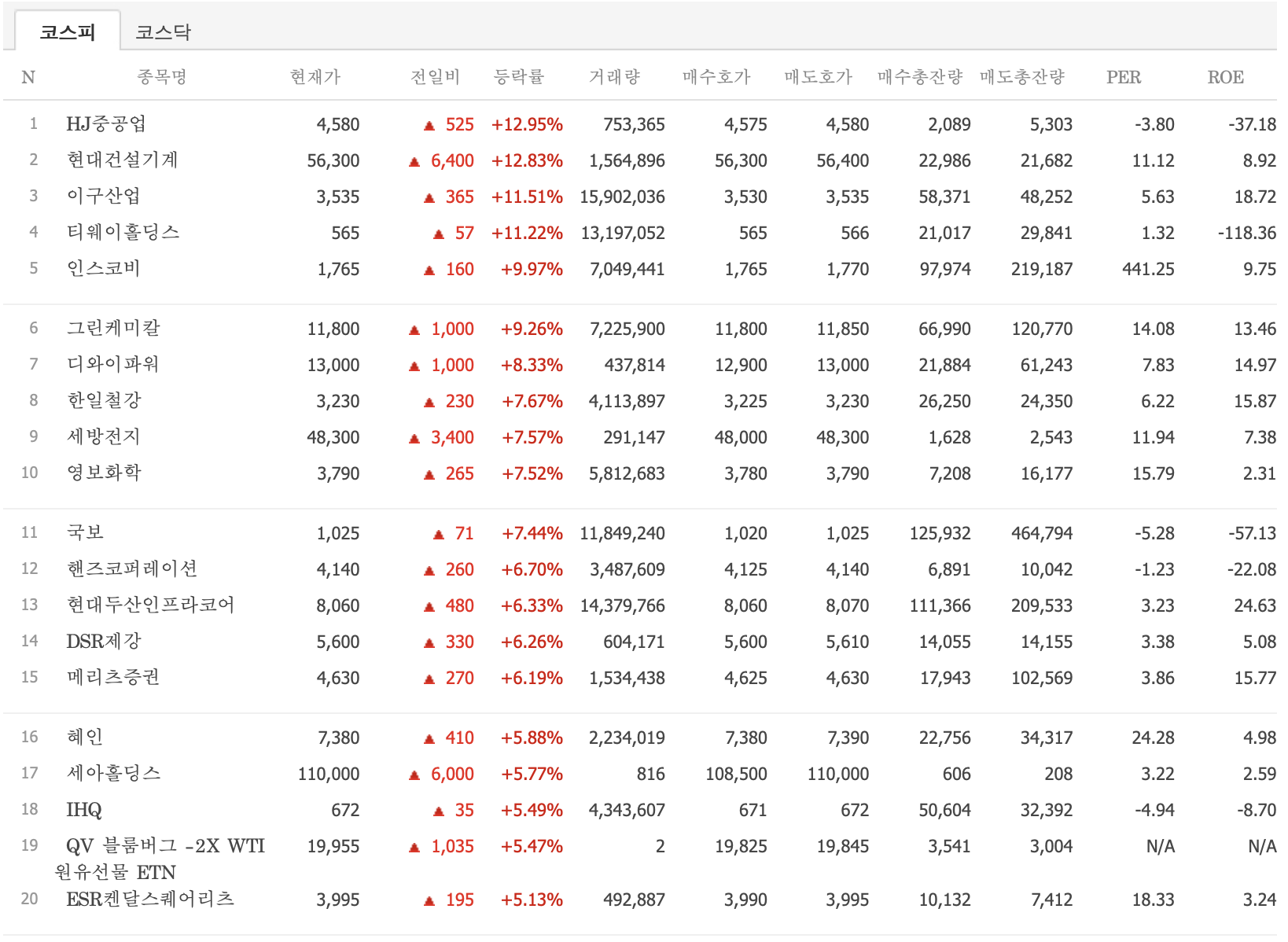Click the +12.95% change rate value
The image size is (1288, 942).
(527, 124)
